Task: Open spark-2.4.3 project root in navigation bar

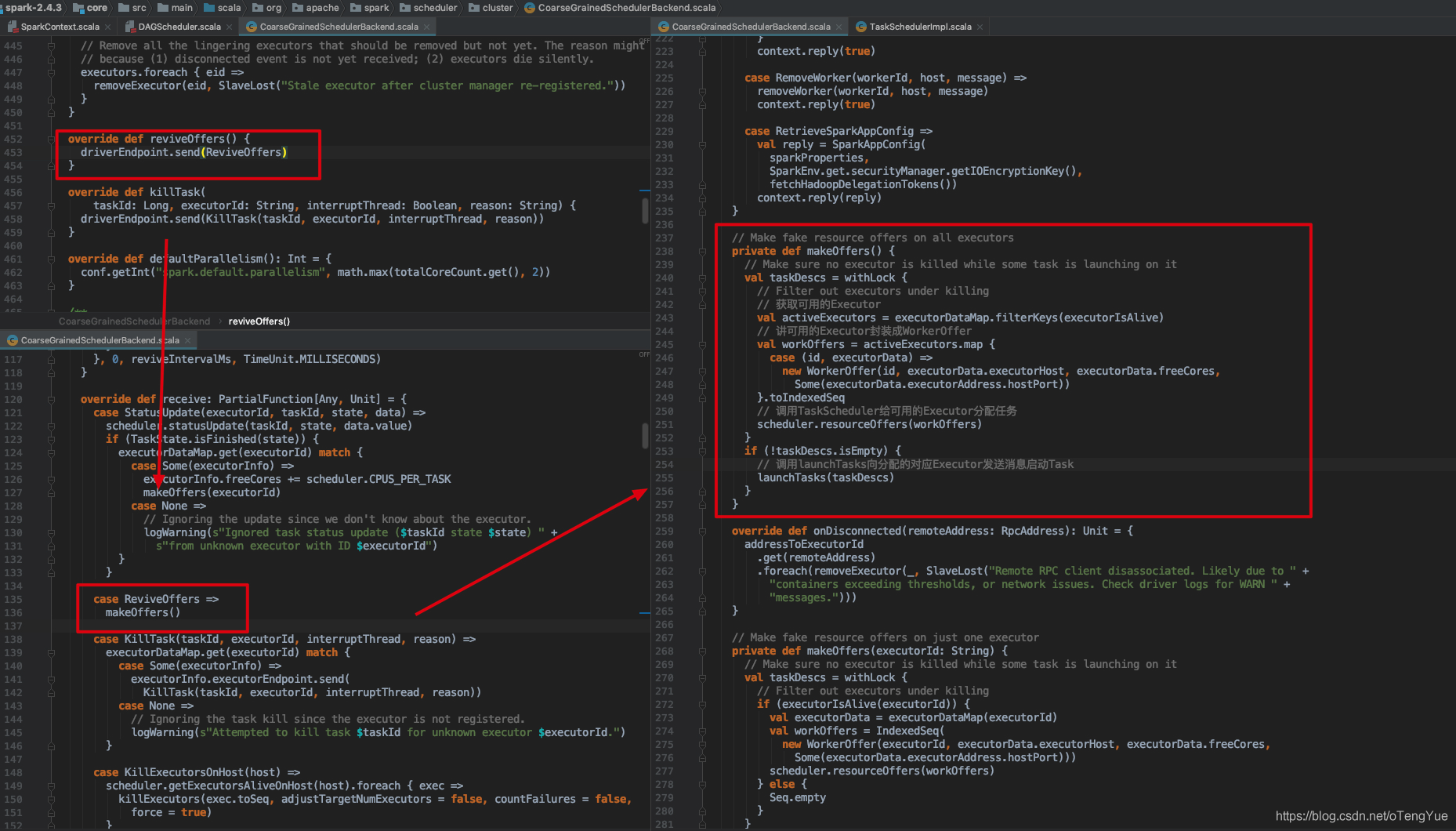Action: [x=32, y=8]
